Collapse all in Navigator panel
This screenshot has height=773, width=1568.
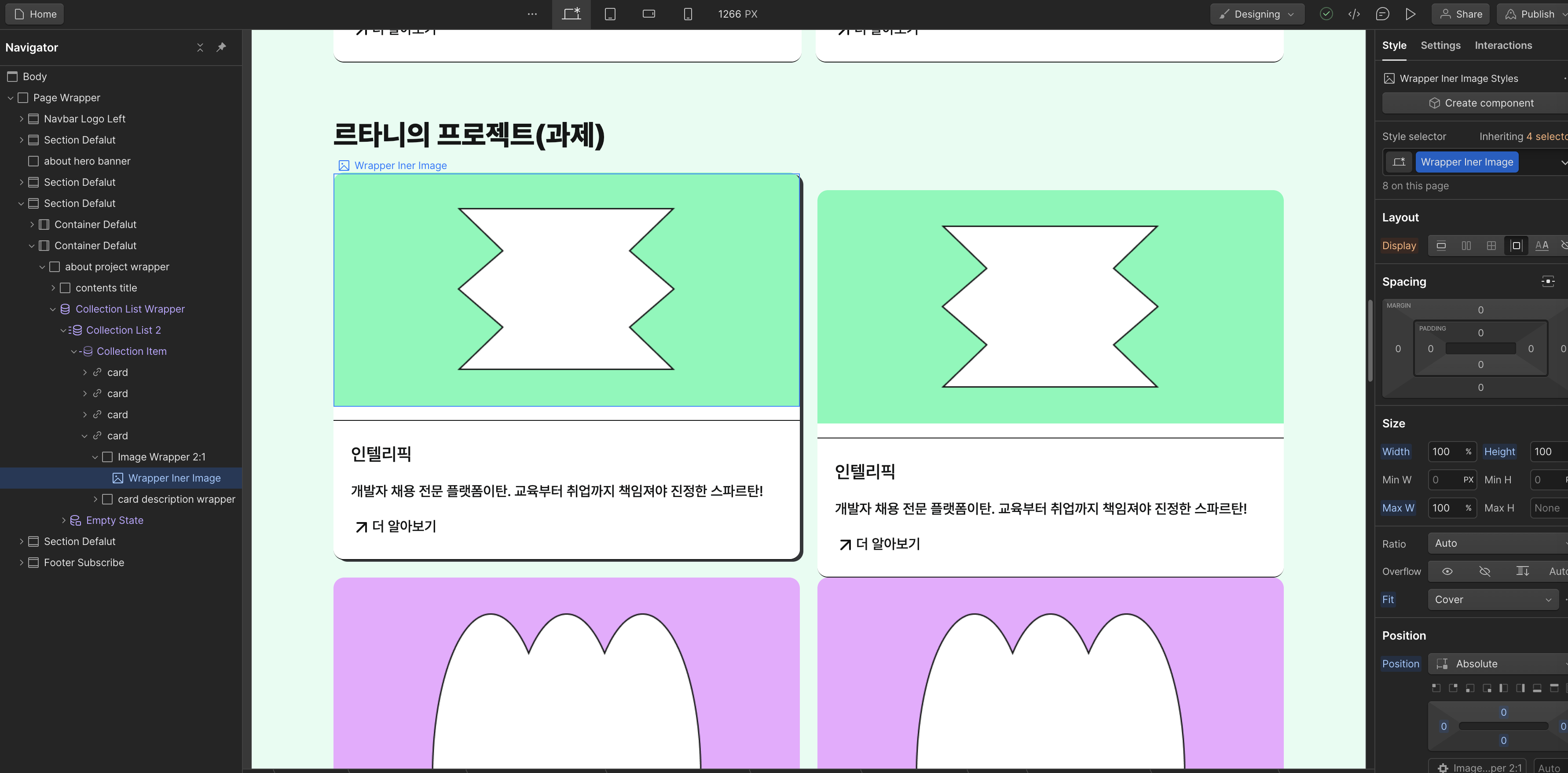coord(200,48)
